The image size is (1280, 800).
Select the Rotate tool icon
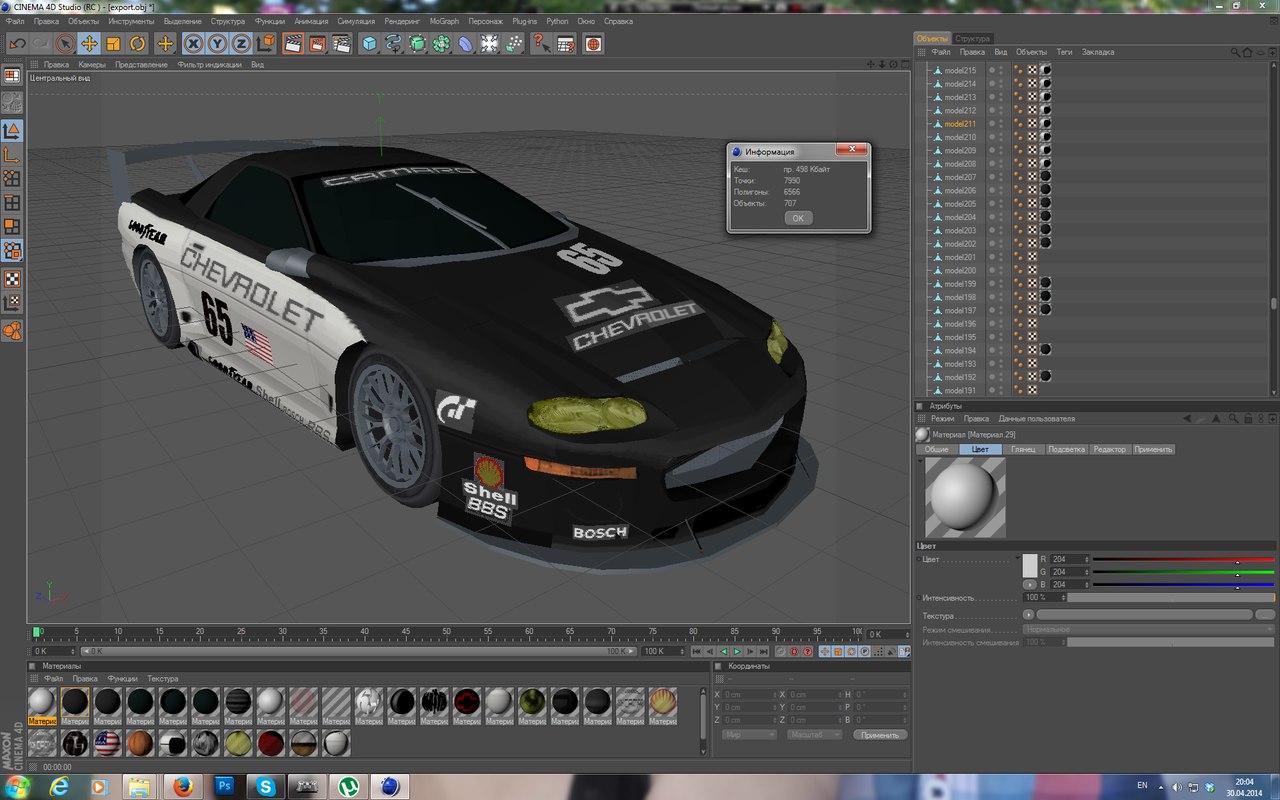(137, 44)
